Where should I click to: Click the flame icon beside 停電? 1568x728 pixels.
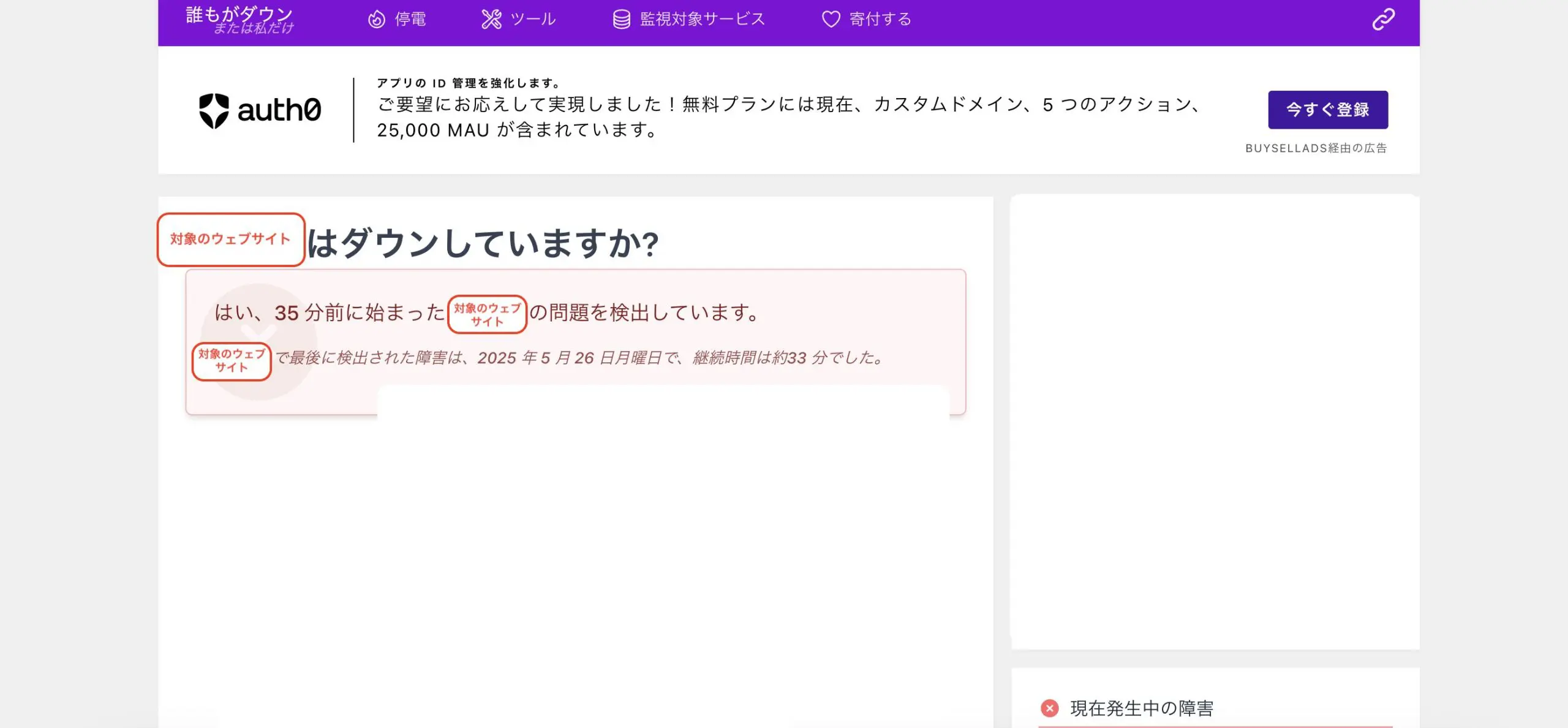376,18
